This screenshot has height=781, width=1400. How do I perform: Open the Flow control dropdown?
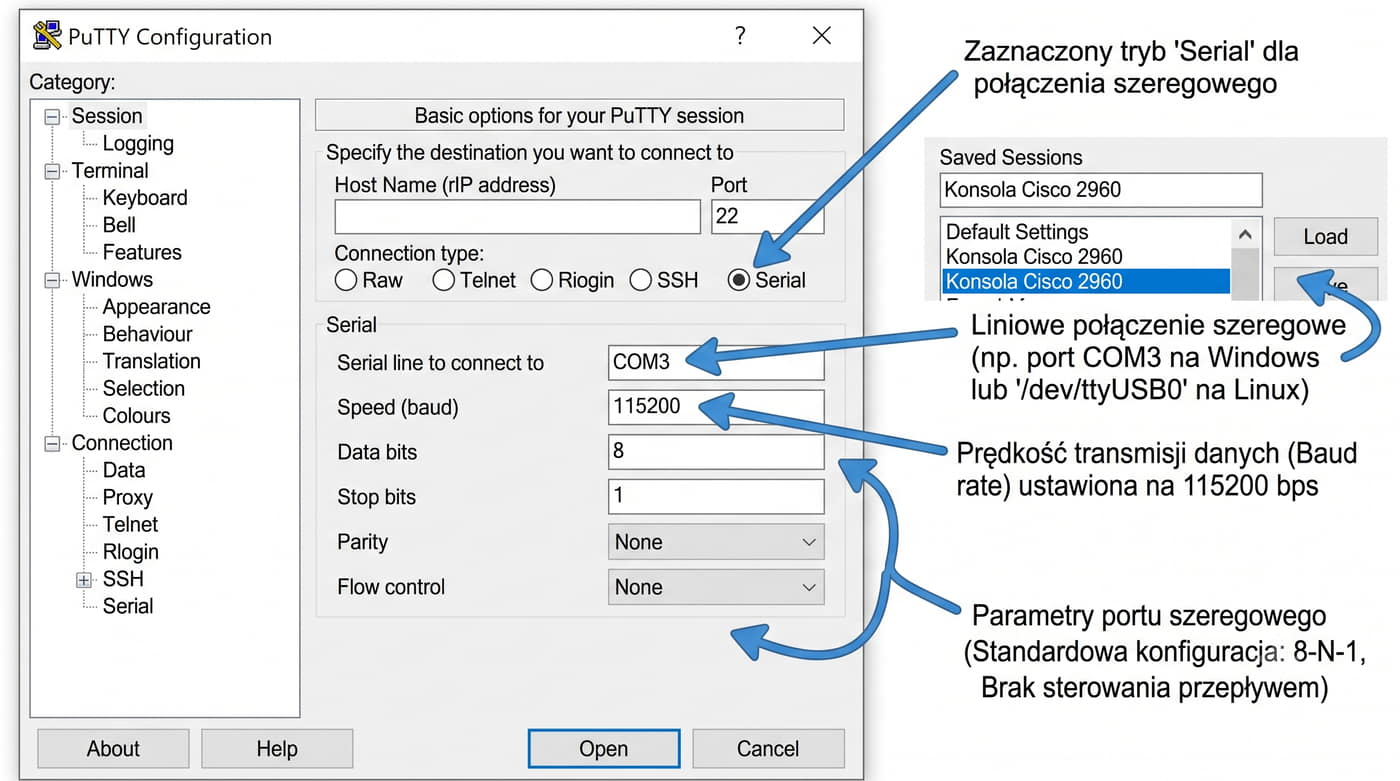tap(716, 587)
